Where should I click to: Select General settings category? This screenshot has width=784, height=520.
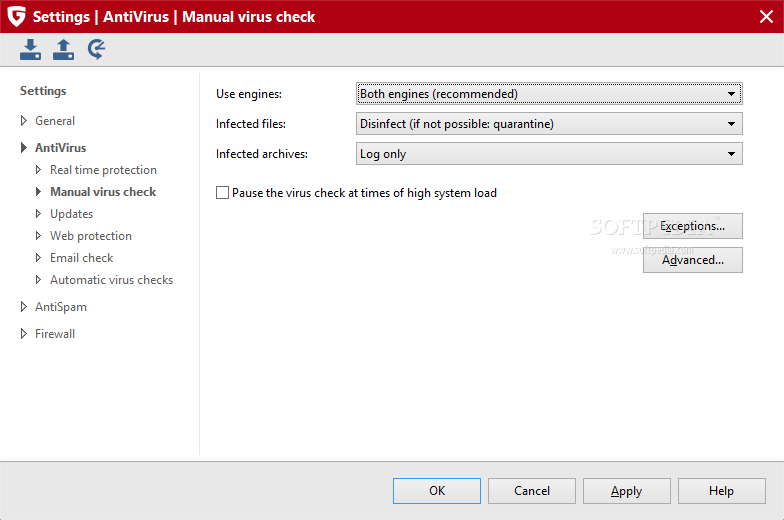click(x=55, y=120)
